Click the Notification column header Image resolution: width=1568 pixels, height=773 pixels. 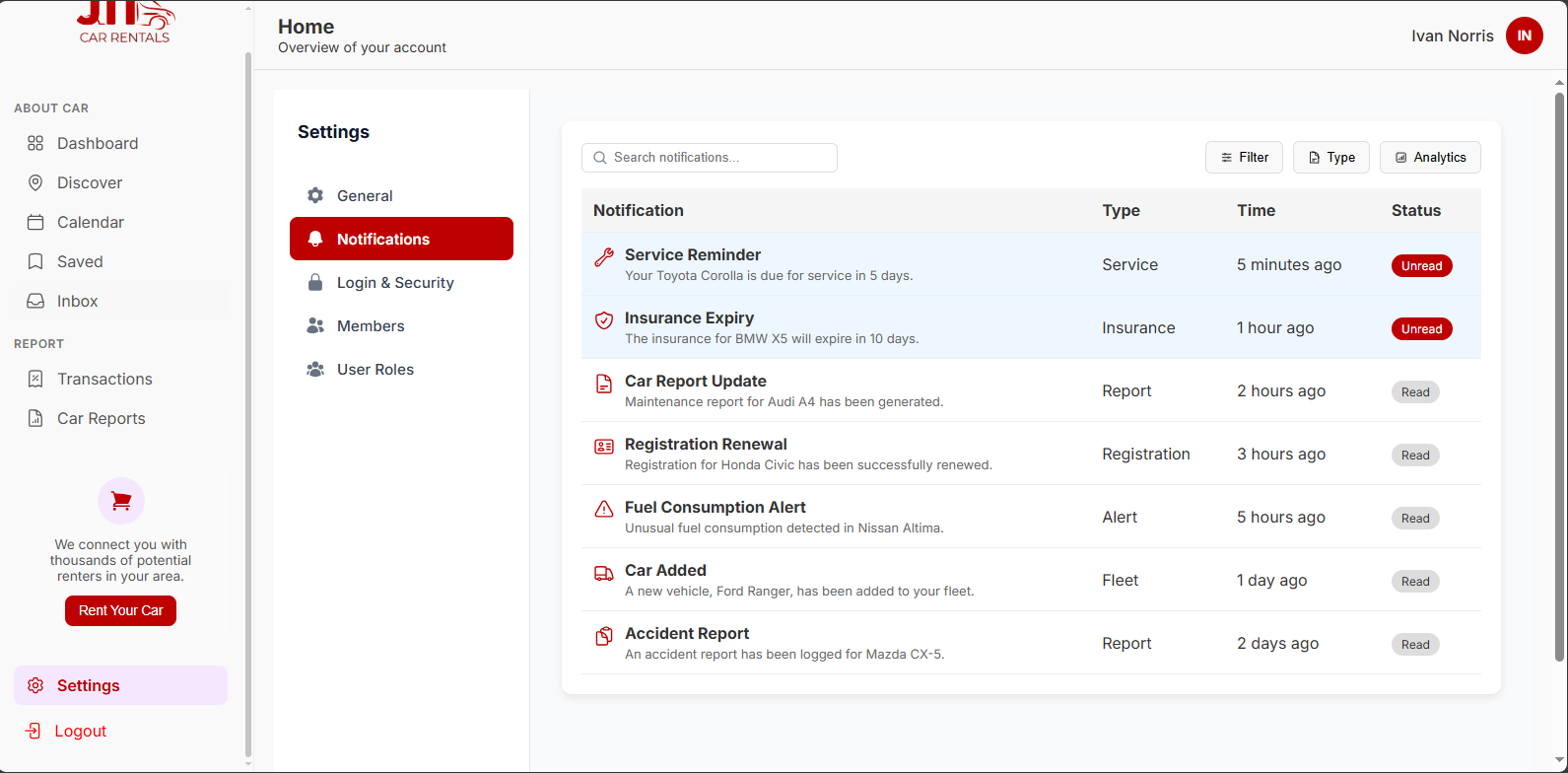(x=638, y=210)
